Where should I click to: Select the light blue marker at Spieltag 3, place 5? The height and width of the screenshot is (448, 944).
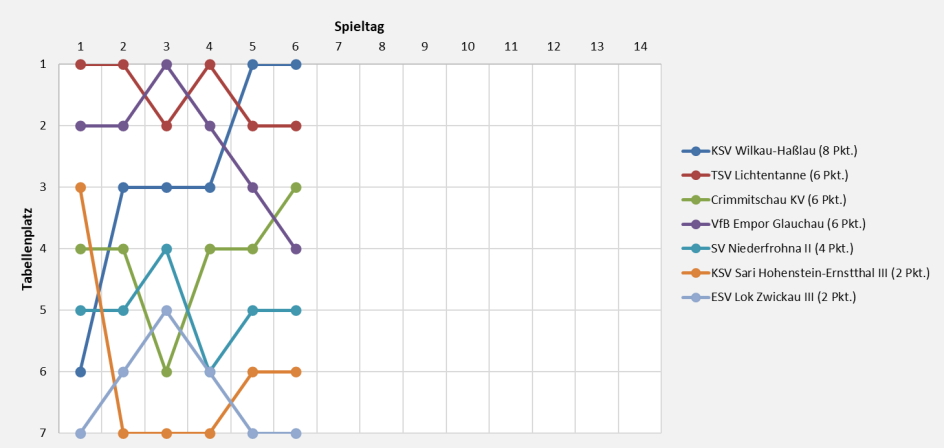click(166, 311)
